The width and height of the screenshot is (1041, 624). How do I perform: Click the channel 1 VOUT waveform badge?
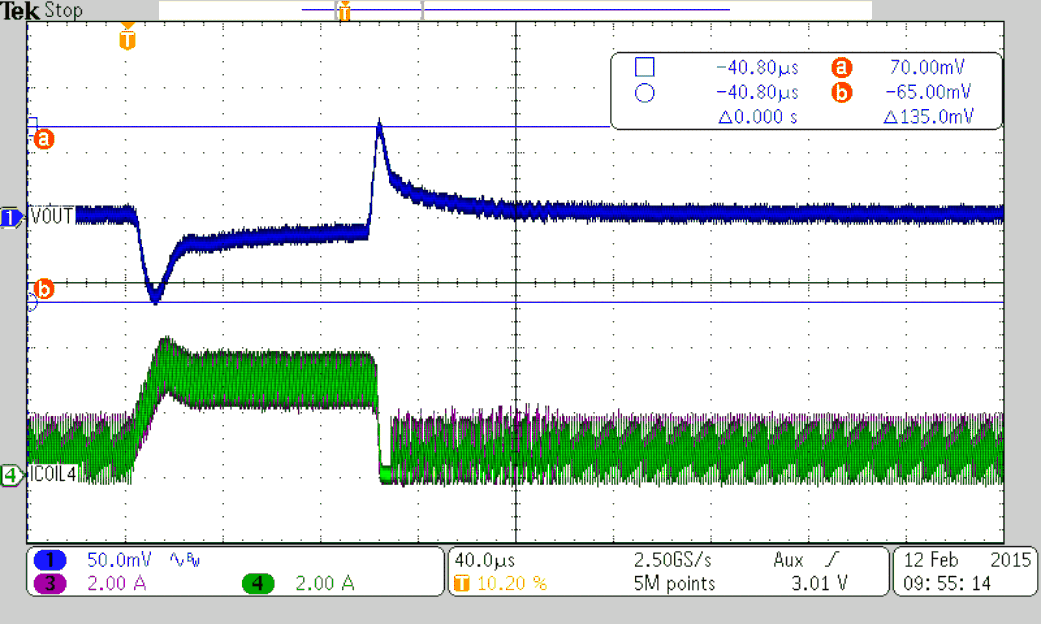pos(10,217)
